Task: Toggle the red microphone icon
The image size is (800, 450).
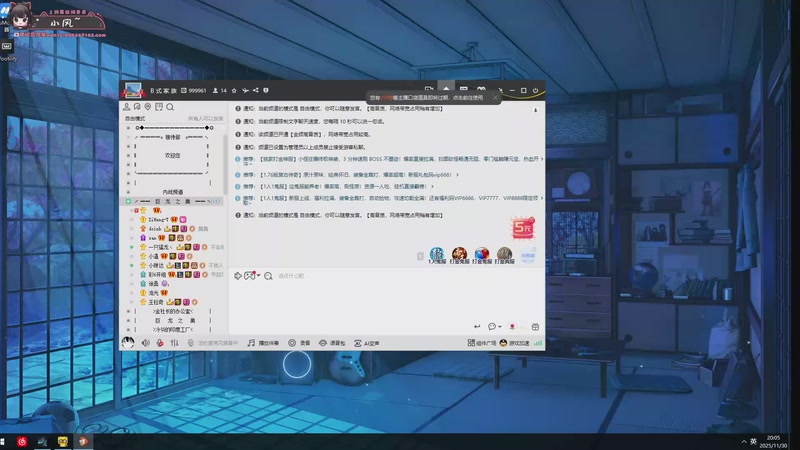Action: (160, 343)
